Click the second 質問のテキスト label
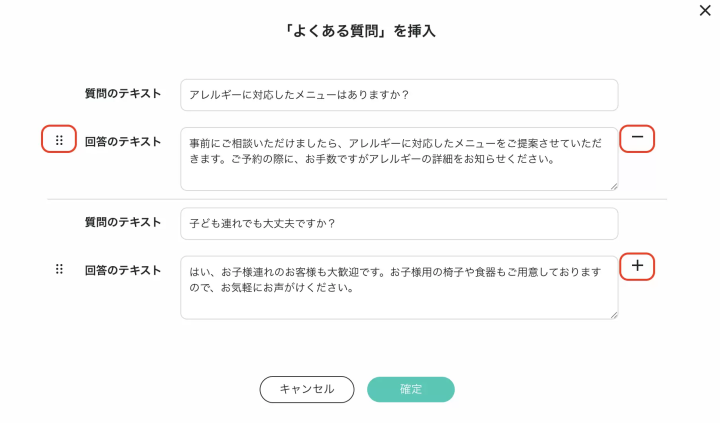720x423 pixels. [x=122, y=222]
